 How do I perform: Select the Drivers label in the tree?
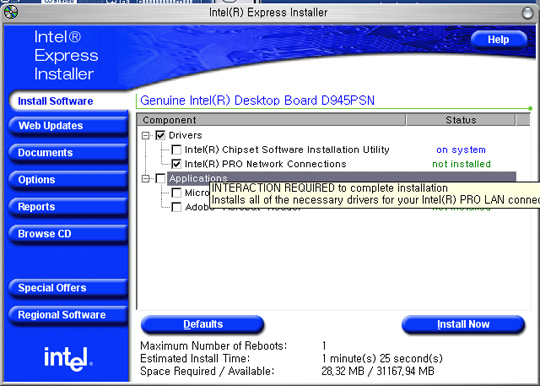pyautogui.click(x=185, y=135)
